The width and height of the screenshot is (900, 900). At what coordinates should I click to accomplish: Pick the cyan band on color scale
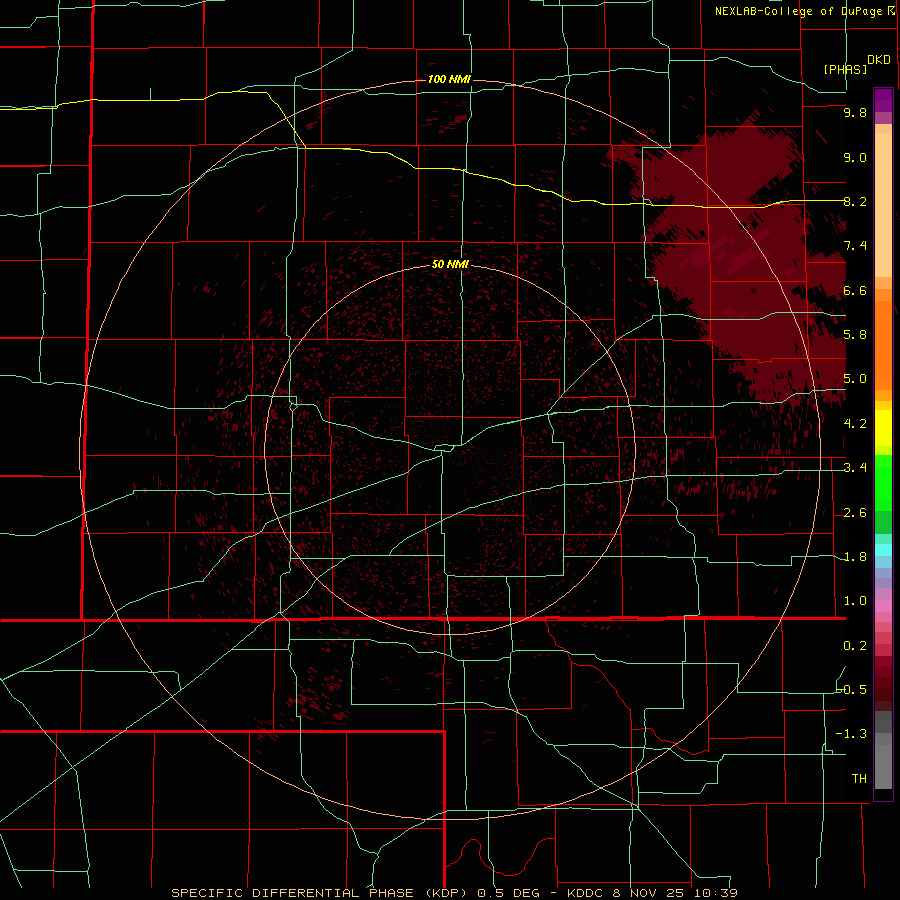(x=883, y=550)
